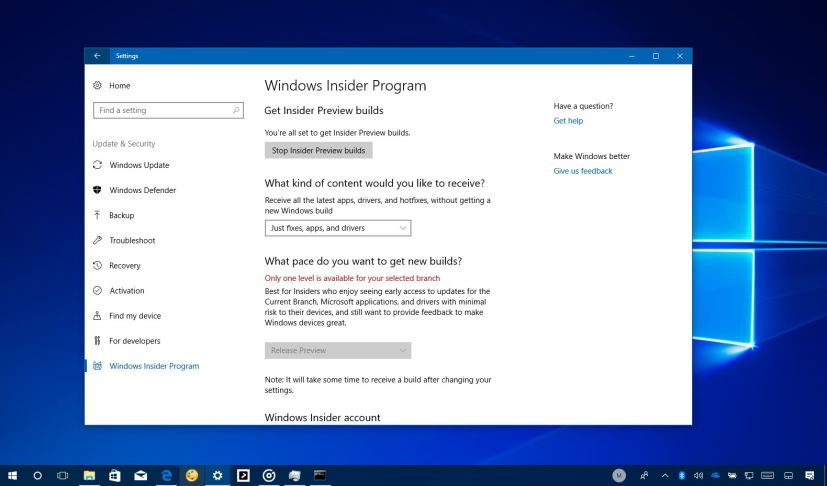
Task: Open Task View on the taskbar
Action: [63, 475]
